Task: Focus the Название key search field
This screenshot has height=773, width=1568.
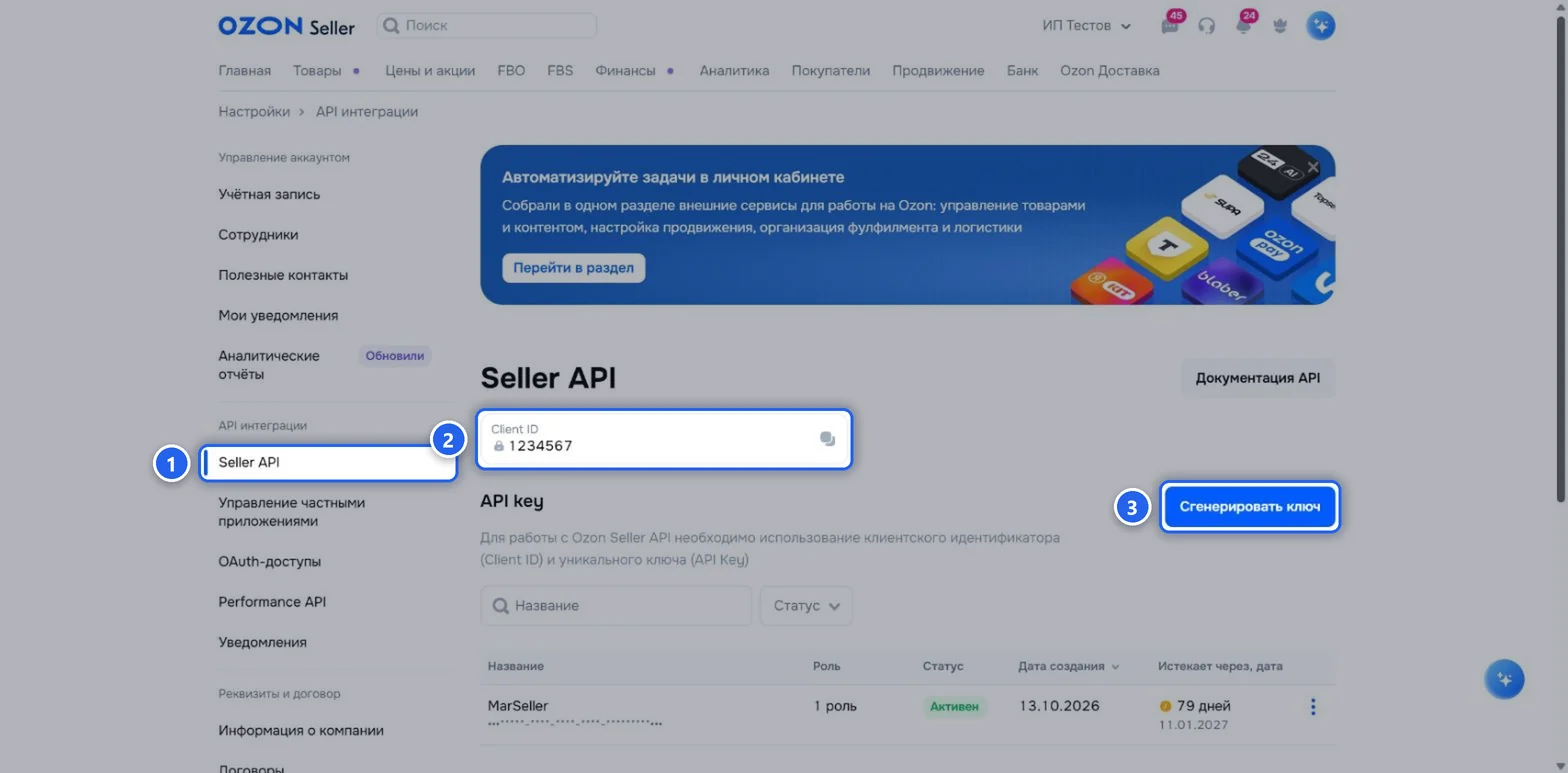Action: click(x=616, y=606)
